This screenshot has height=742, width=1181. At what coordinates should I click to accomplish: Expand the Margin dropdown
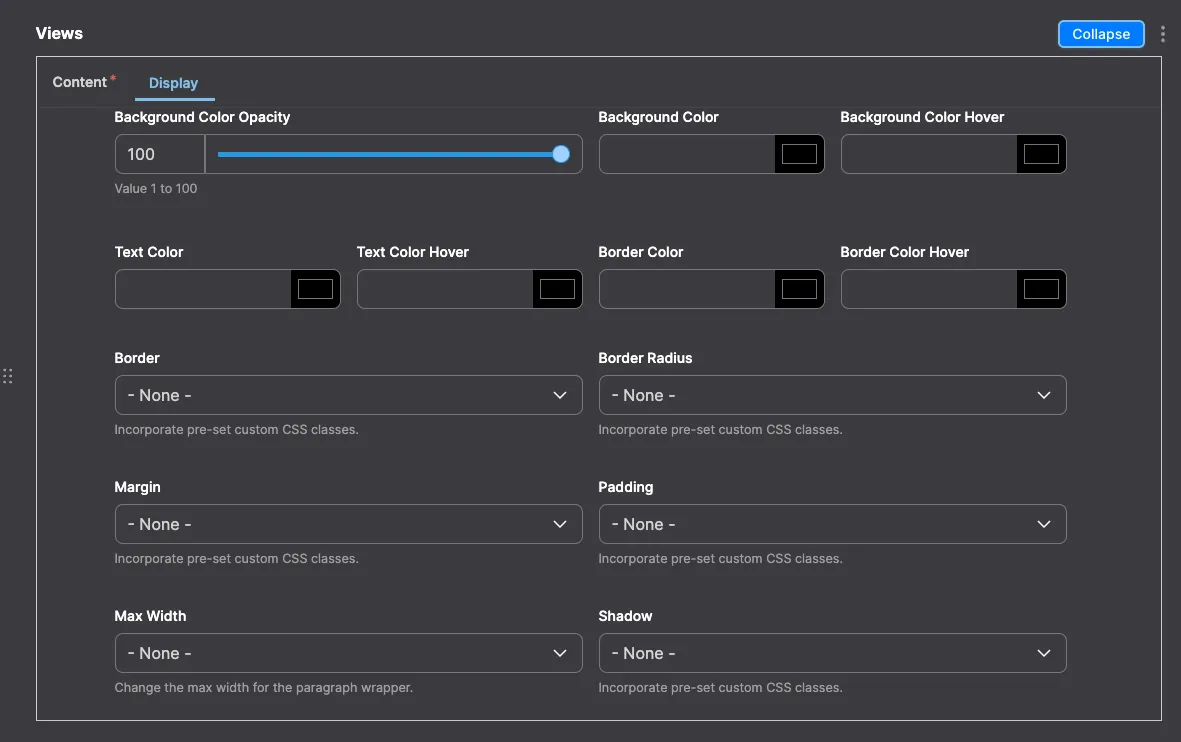click(349, 524)
